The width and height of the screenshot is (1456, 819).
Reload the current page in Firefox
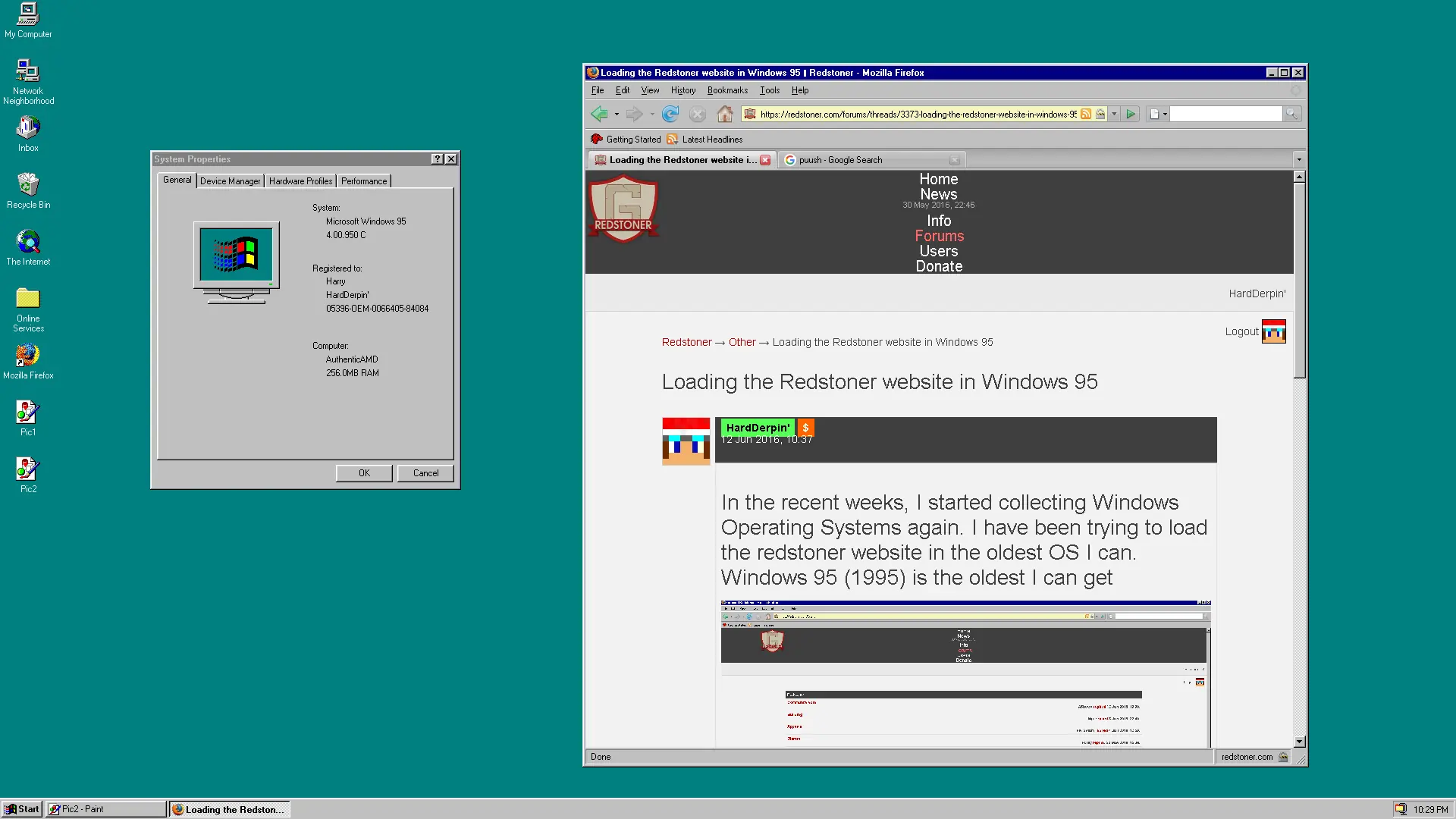tap(670, 114)
